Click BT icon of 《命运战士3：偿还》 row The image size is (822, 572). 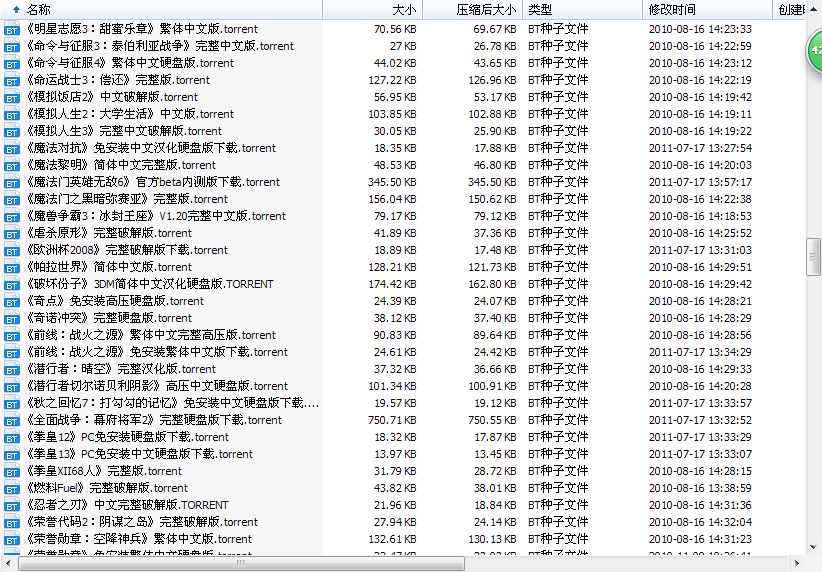[x=12, y=80]
